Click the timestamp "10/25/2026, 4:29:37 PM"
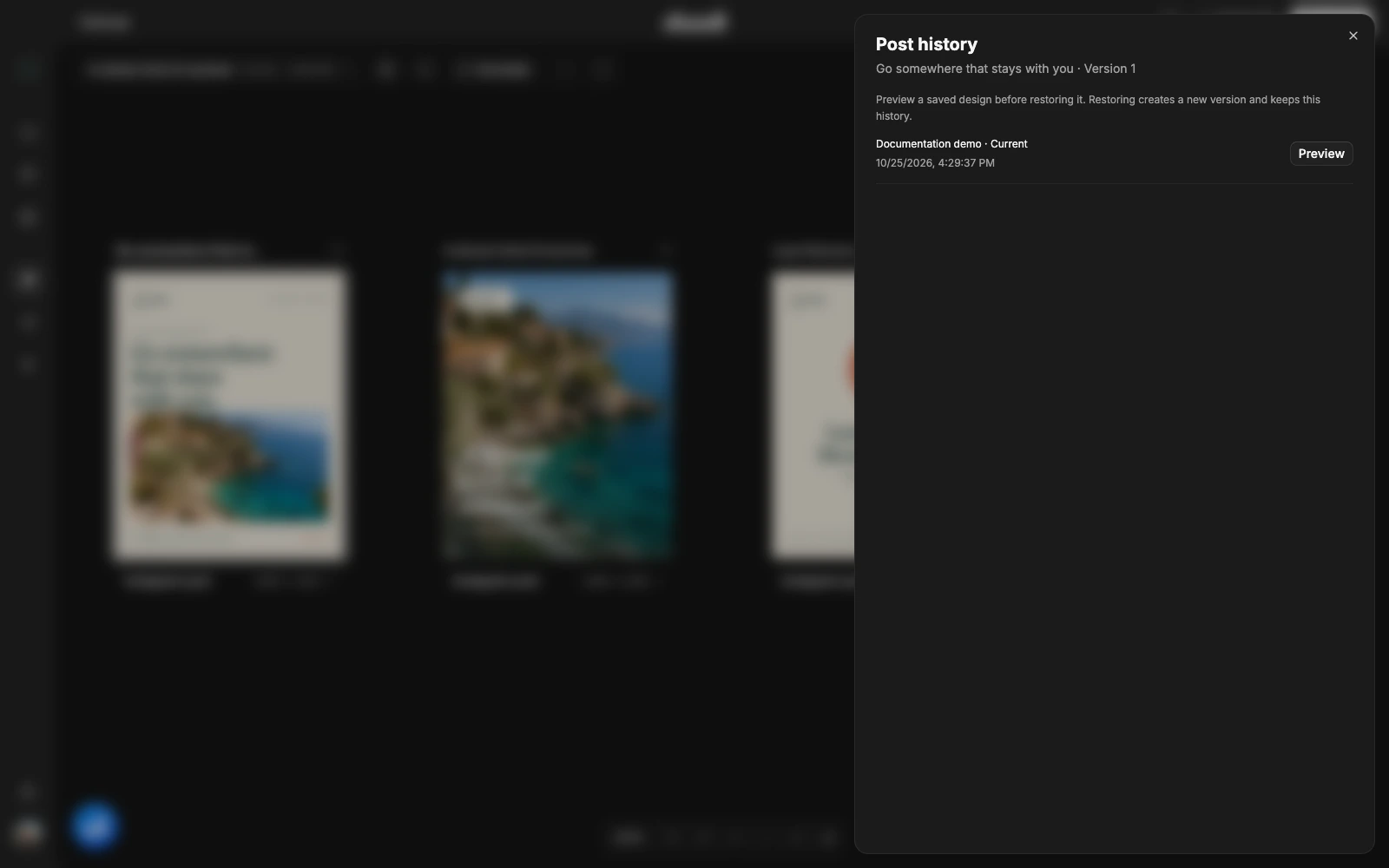This screenshot has width=1389, height=868. pos(935,163)
